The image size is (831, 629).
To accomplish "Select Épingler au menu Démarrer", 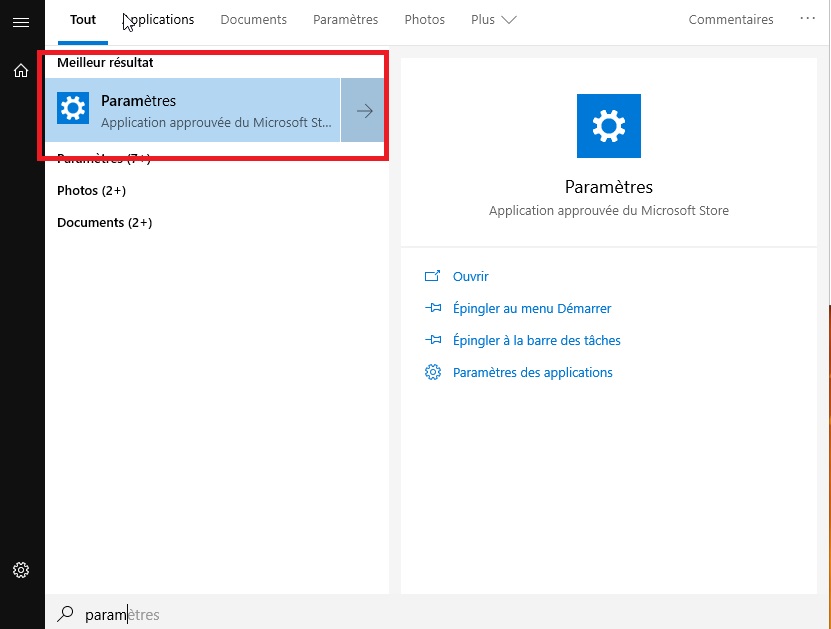I will (532, 308).
